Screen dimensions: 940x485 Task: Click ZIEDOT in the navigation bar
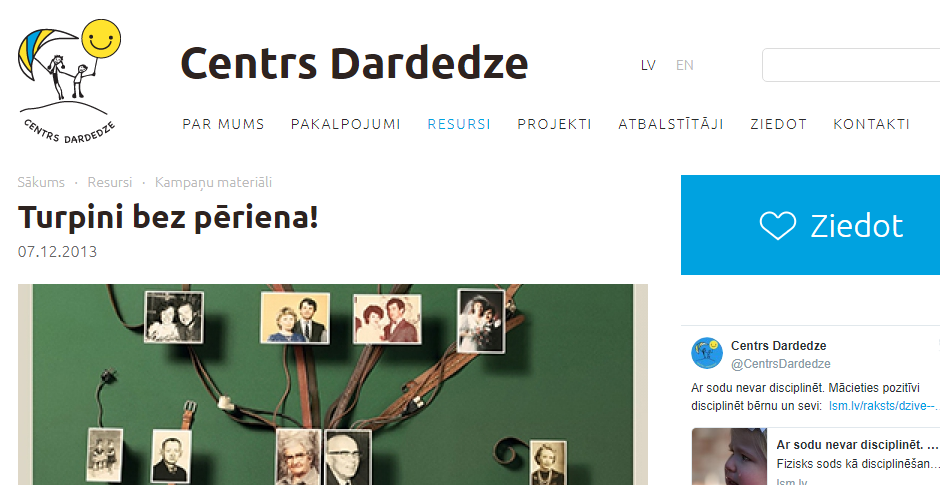click(x=778, y=124)
